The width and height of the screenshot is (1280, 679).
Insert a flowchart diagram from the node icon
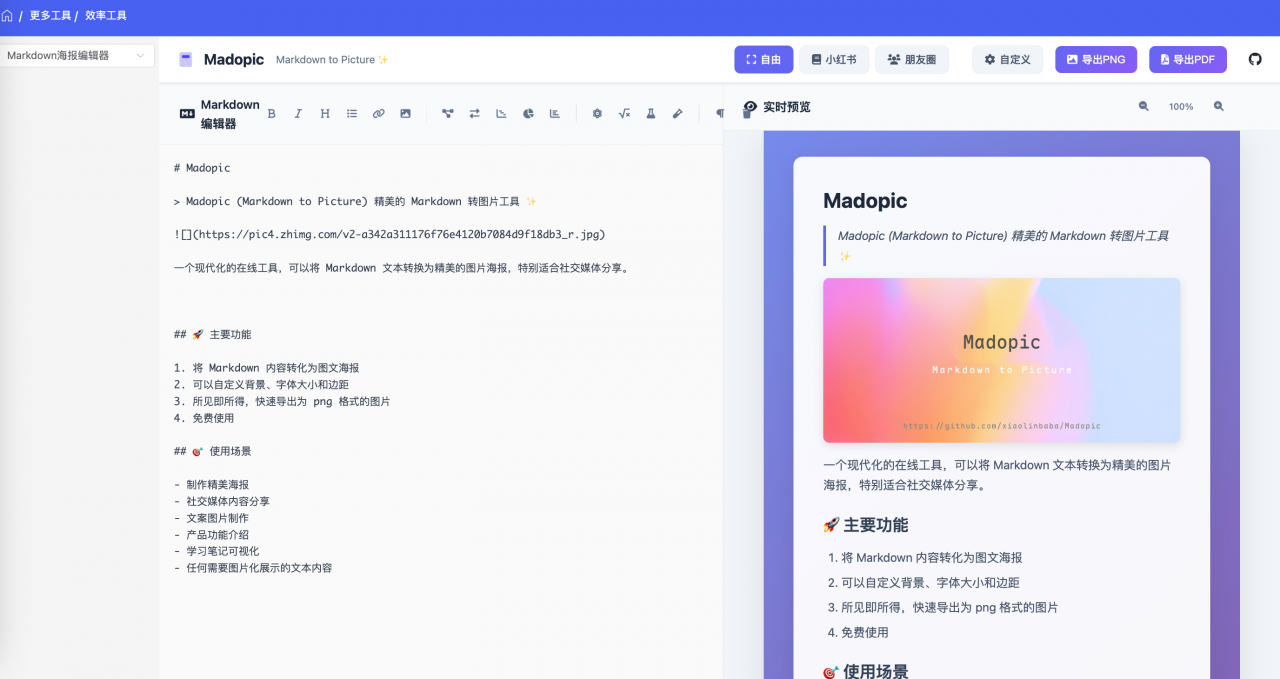[448, 114]
